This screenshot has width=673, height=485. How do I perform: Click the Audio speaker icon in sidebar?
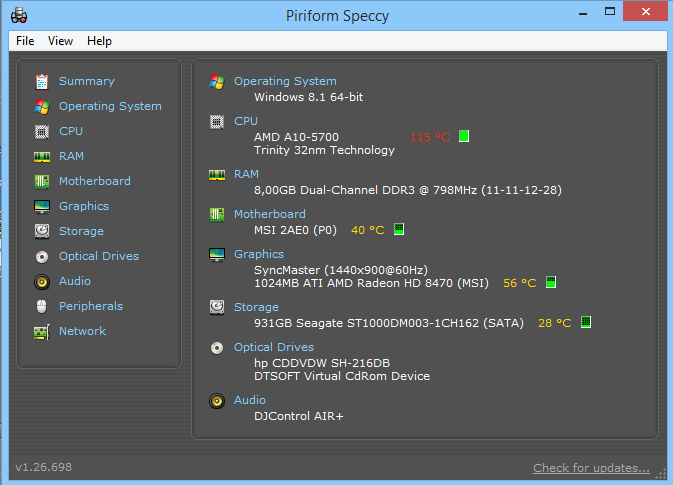point(41,281)
